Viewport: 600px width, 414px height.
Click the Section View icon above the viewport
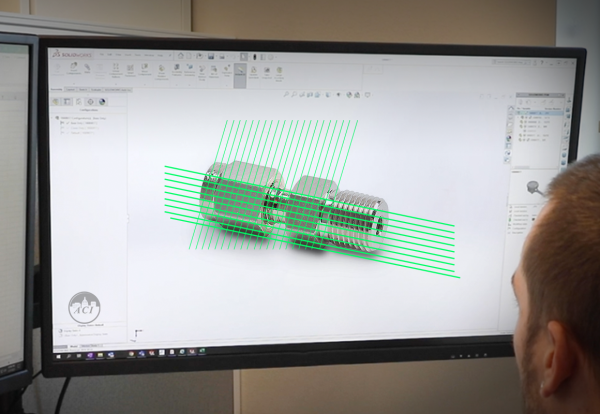[x=315, y=95]
